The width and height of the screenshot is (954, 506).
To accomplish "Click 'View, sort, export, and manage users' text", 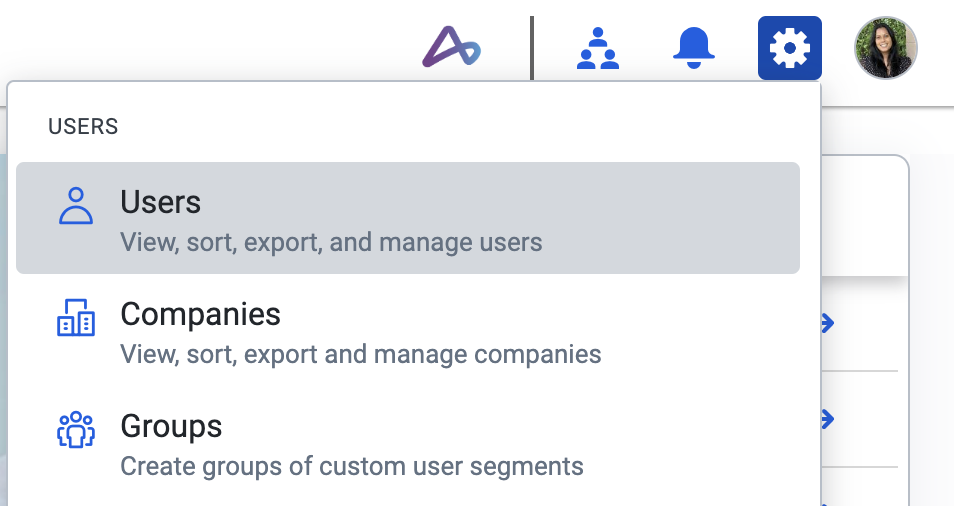I will (331, 242).
